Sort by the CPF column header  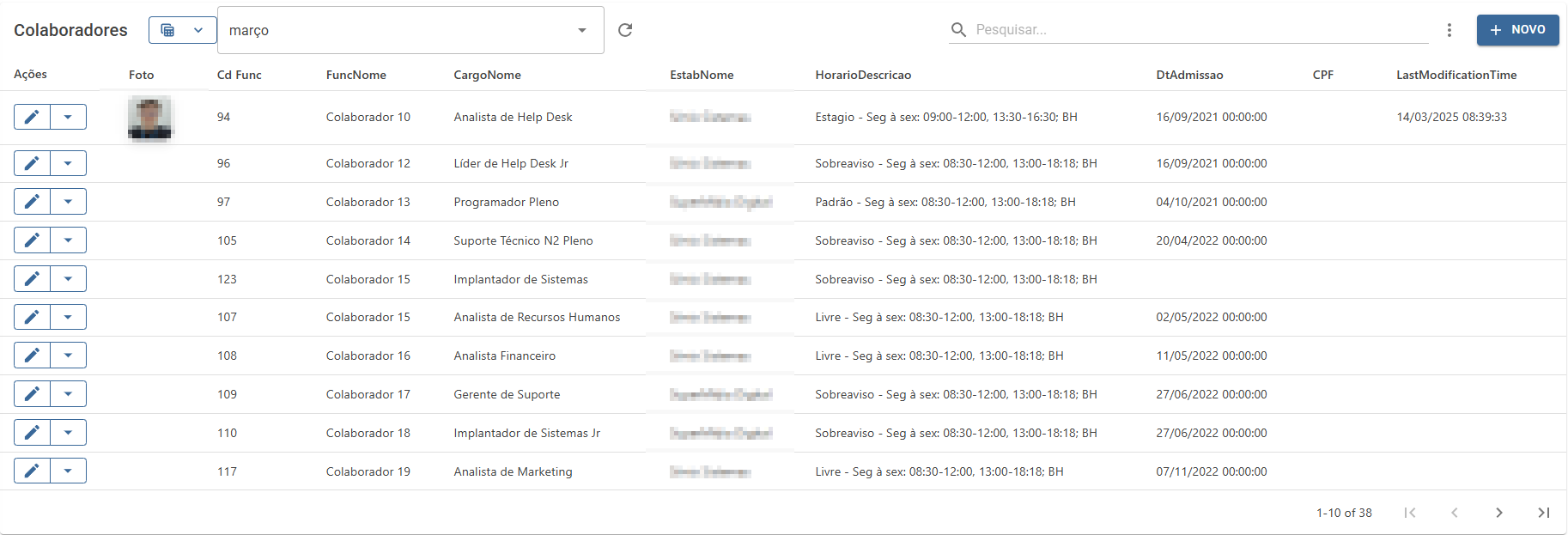point(1323,75)
